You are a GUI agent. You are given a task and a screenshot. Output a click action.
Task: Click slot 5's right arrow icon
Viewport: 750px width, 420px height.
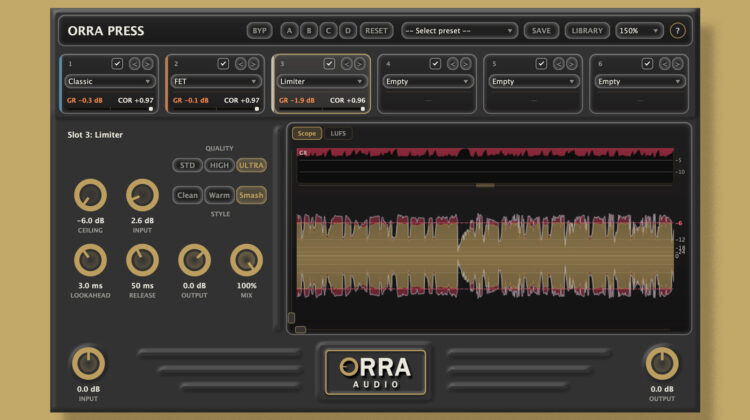572,64
